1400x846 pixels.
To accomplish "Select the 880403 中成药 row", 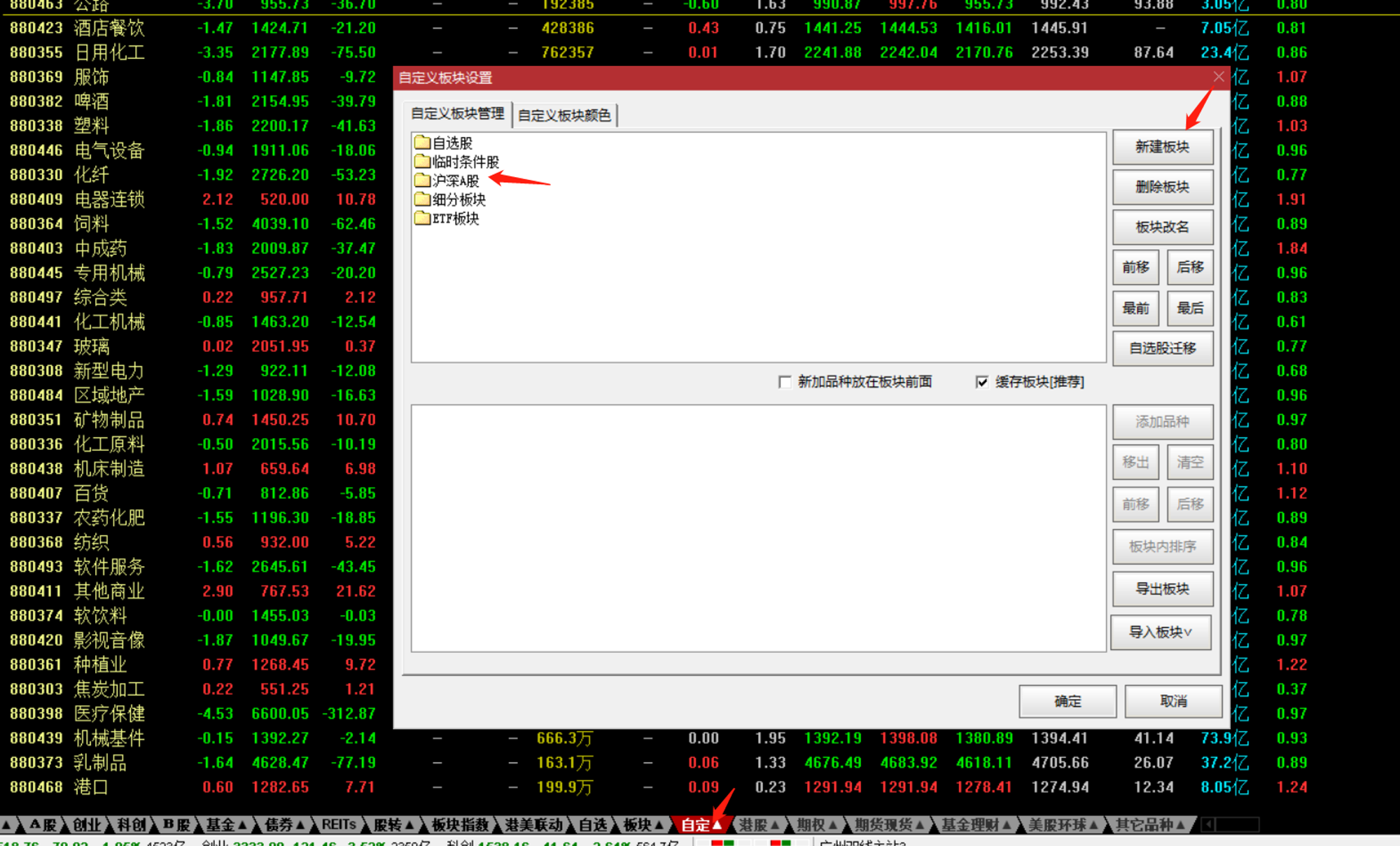I will click(x=196, y=248).
